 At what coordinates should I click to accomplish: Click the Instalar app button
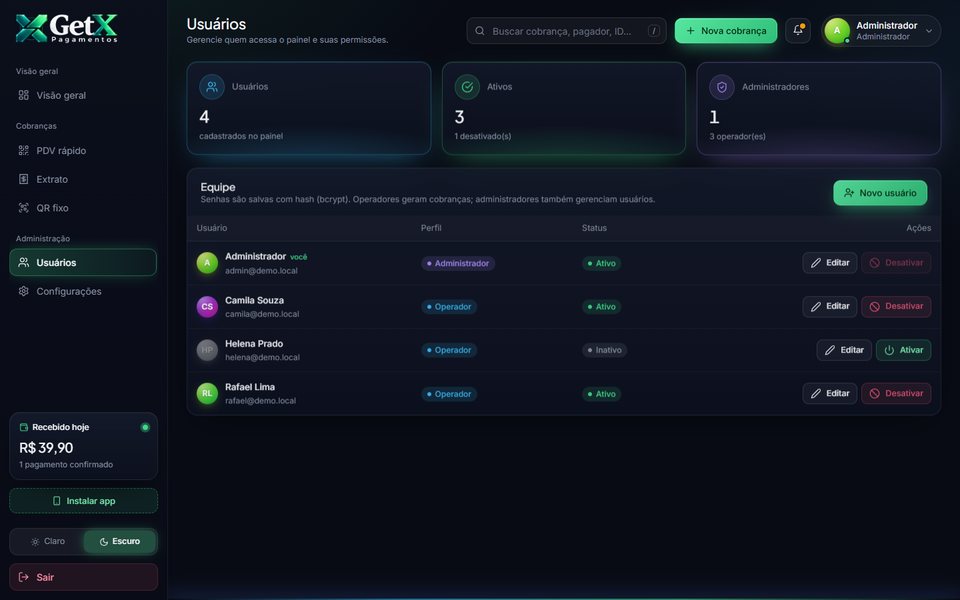coord(83,501)
